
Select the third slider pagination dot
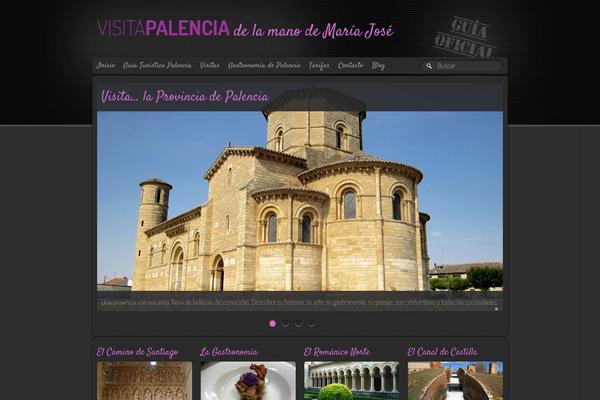point(298,323)
